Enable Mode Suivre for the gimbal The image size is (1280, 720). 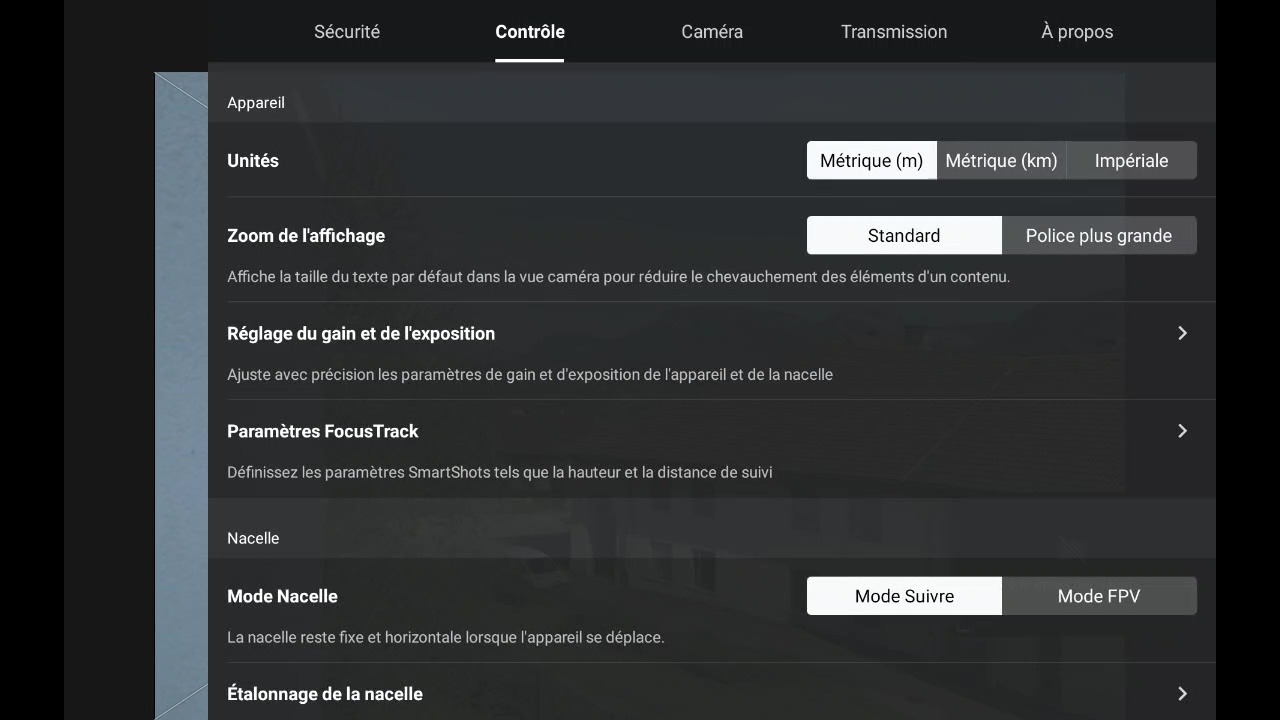coord(904,596)
